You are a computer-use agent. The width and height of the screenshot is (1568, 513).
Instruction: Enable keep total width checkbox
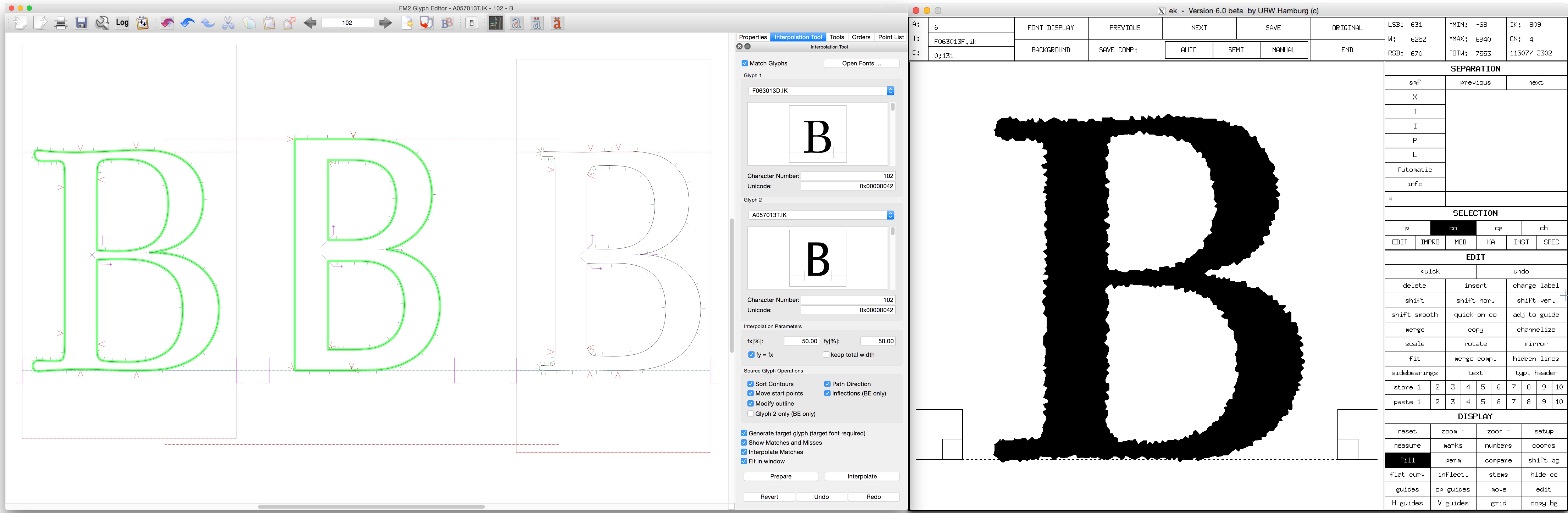(826, 355)
